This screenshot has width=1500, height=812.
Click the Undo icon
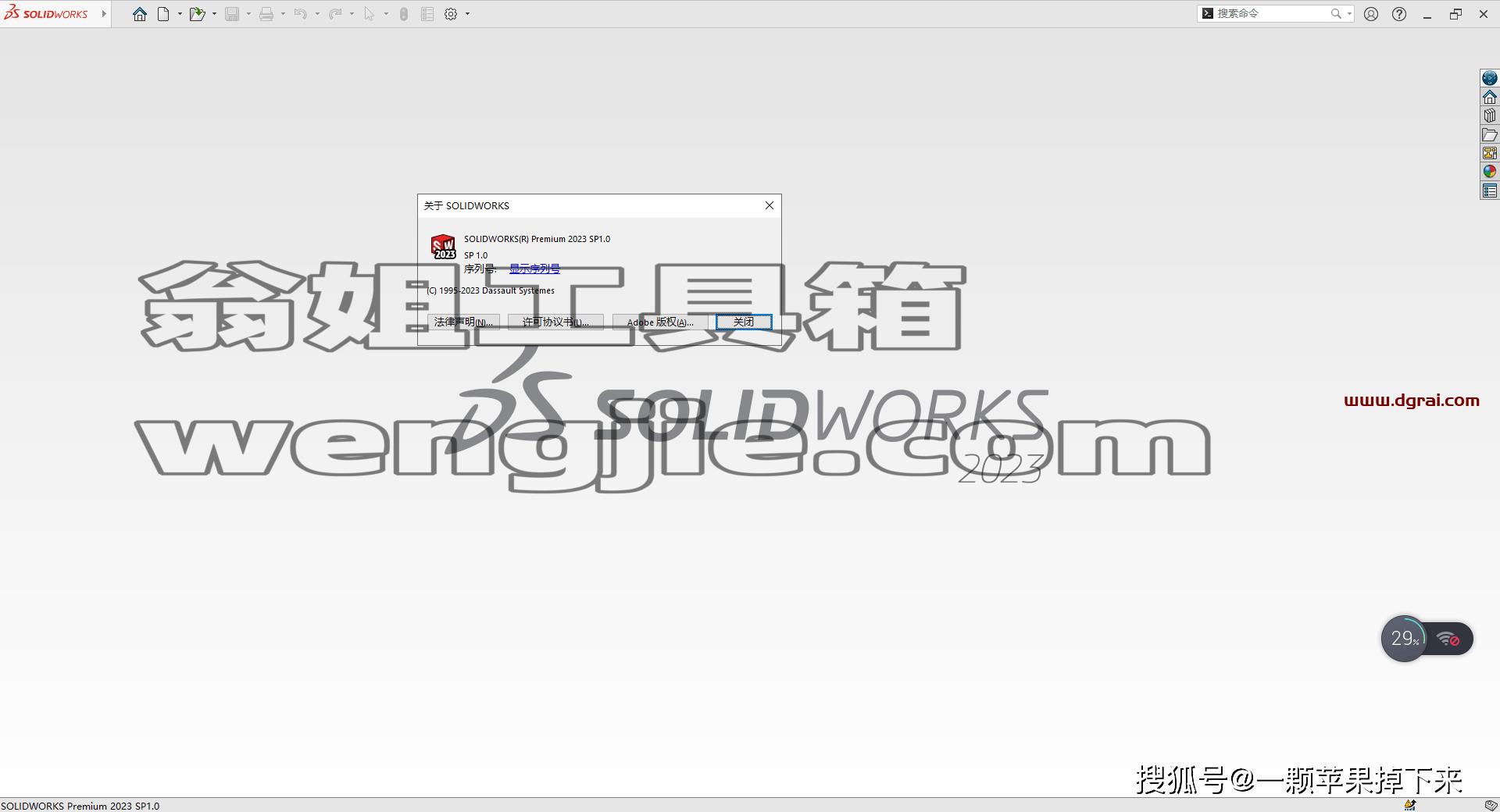(301, 14)
